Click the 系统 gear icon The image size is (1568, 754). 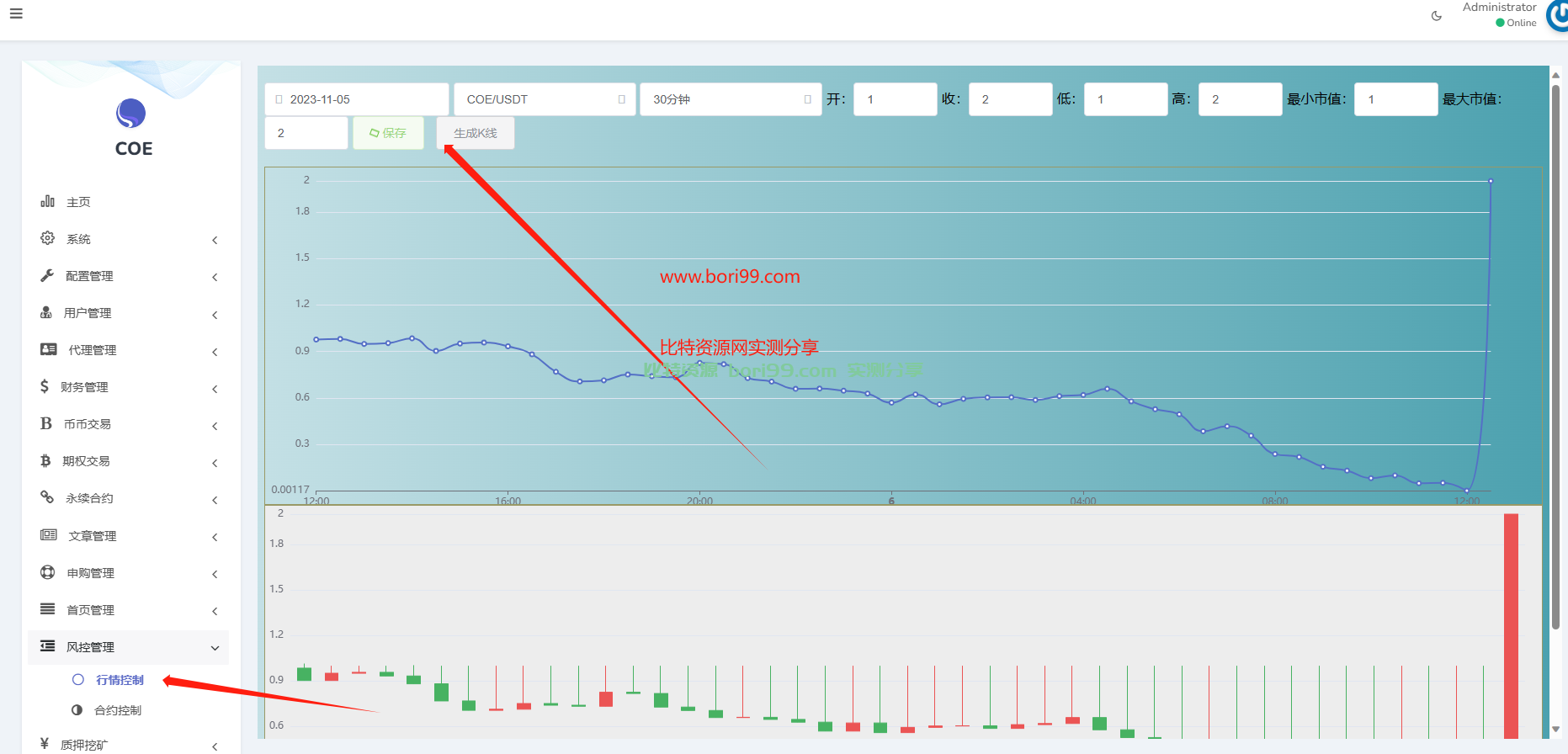(48, 238)
